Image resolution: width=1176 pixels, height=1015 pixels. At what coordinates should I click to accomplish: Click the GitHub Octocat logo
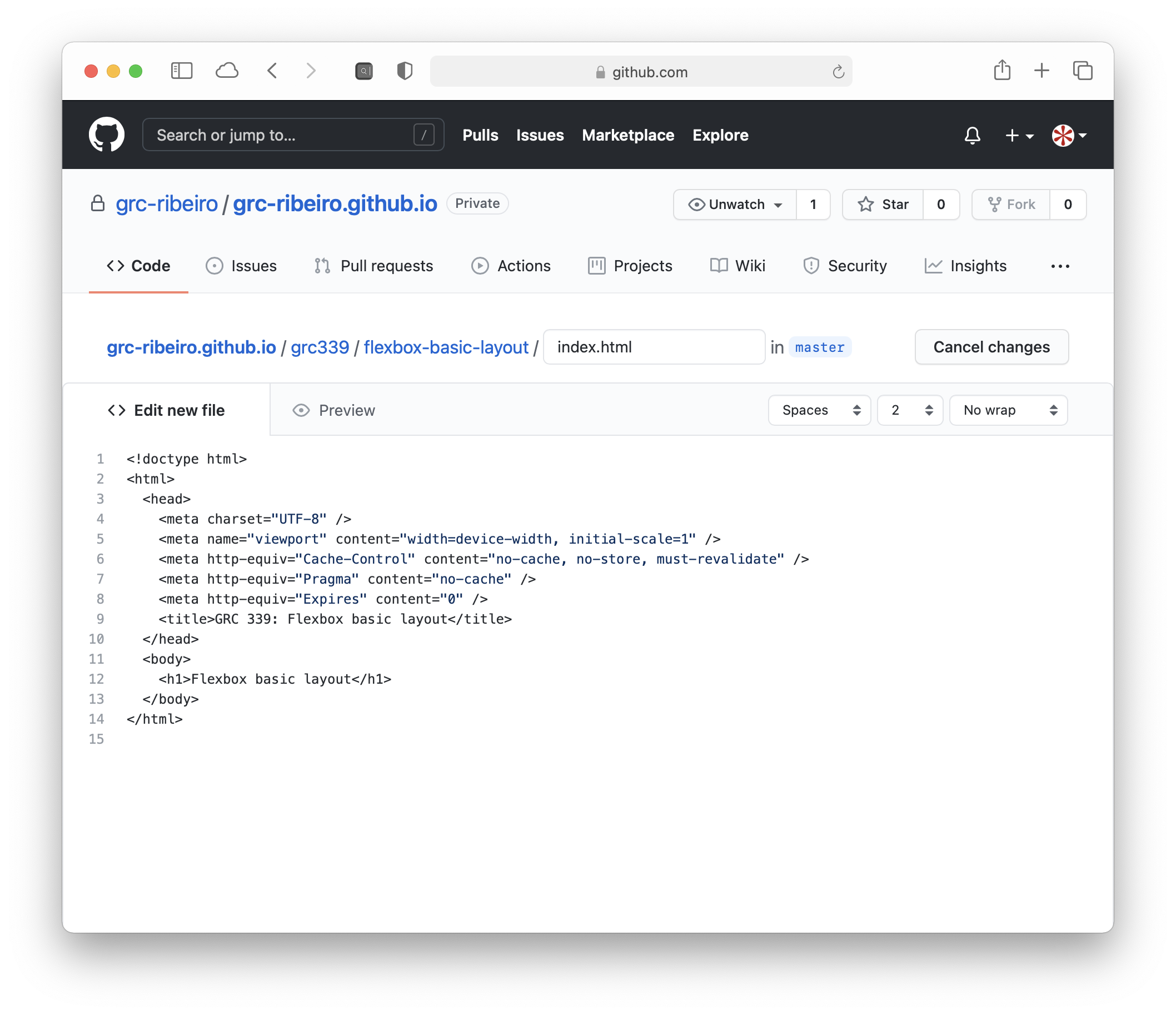click(107, 135)
